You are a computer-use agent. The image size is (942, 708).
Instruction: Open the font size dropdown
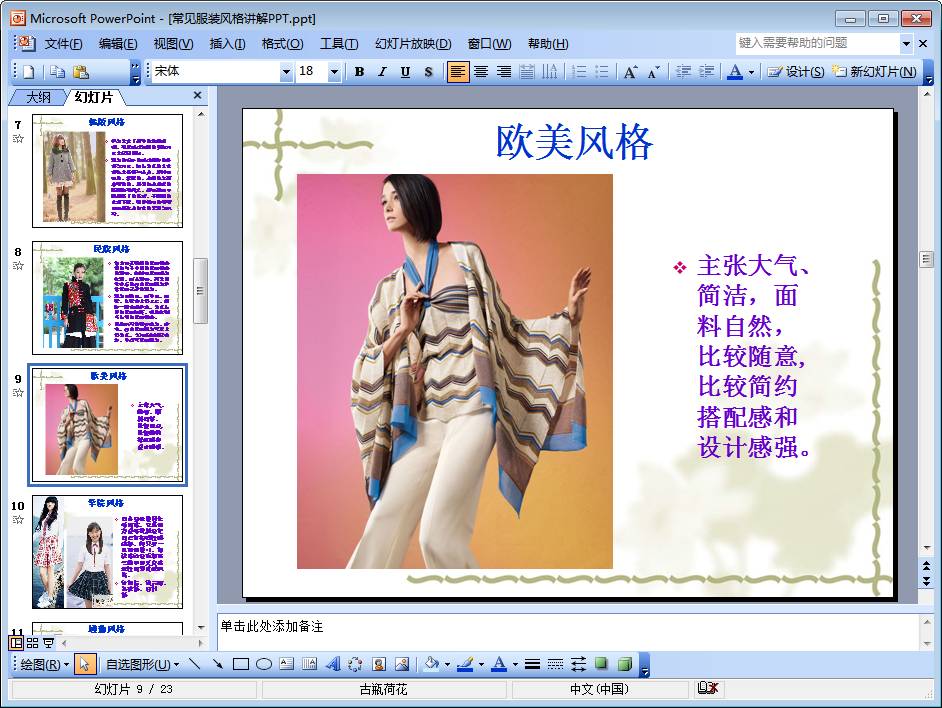(334, 72)
